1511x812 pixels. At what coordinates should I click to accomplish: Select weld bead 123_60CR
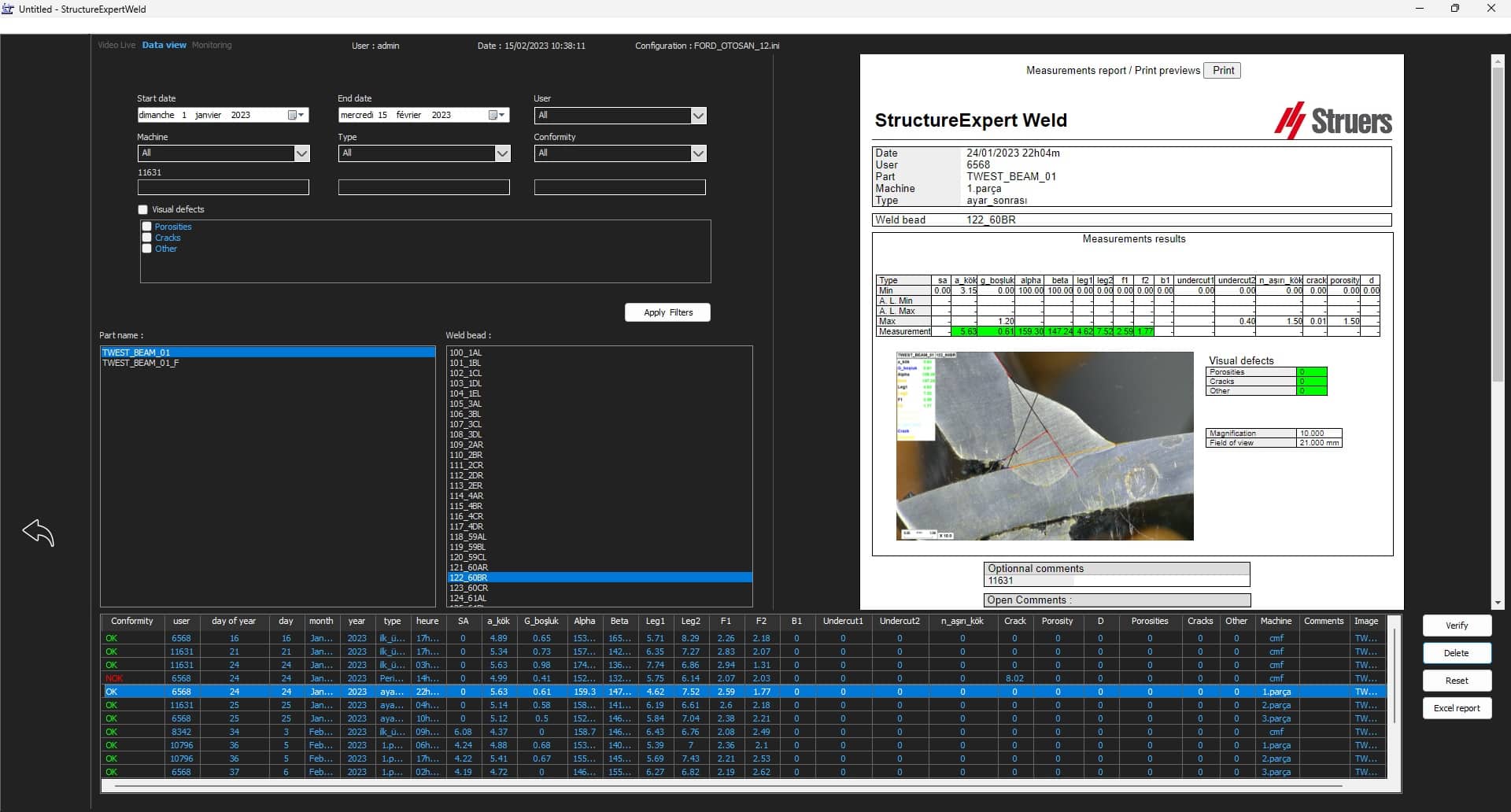[599, 588]
